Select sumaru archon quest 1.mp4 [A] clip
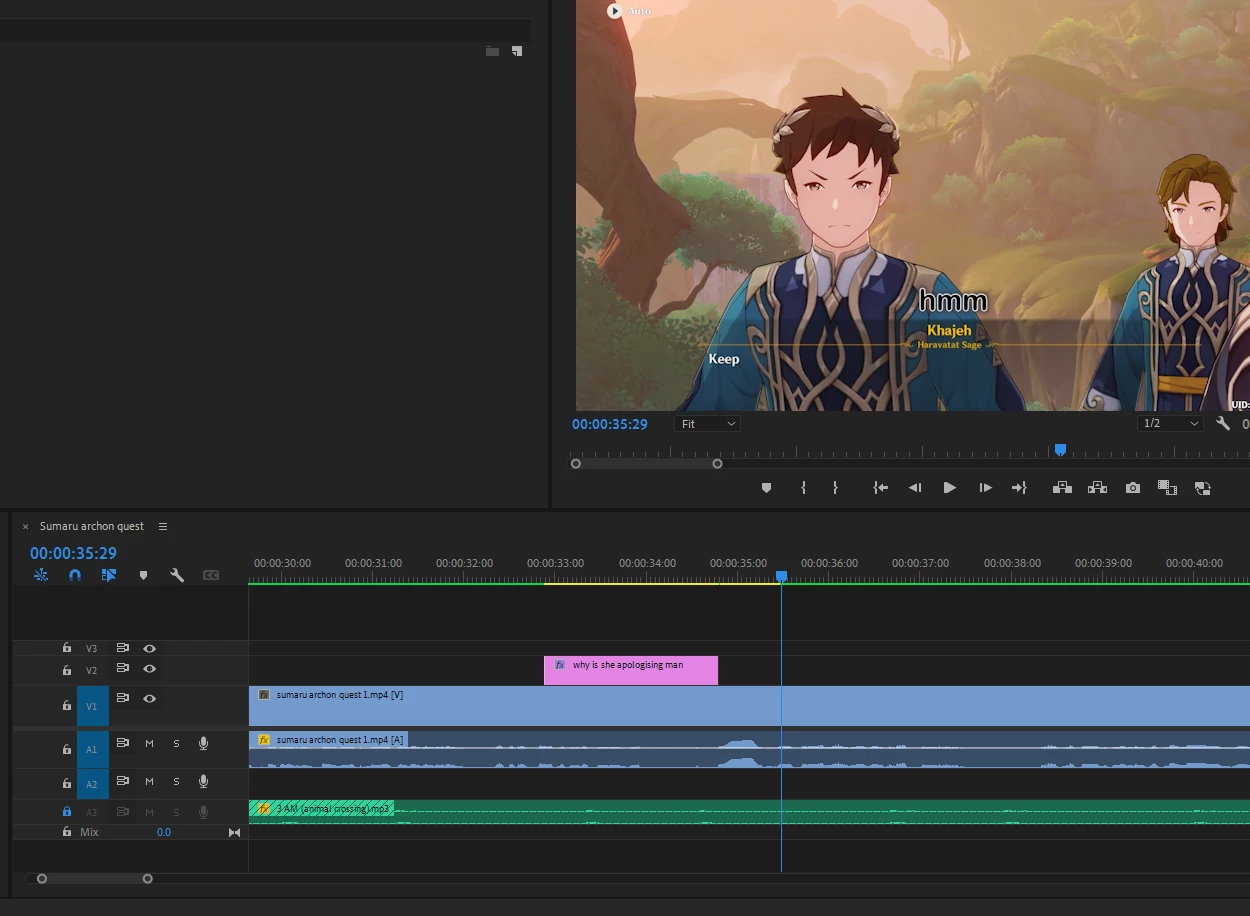 [x=749, y=750]
